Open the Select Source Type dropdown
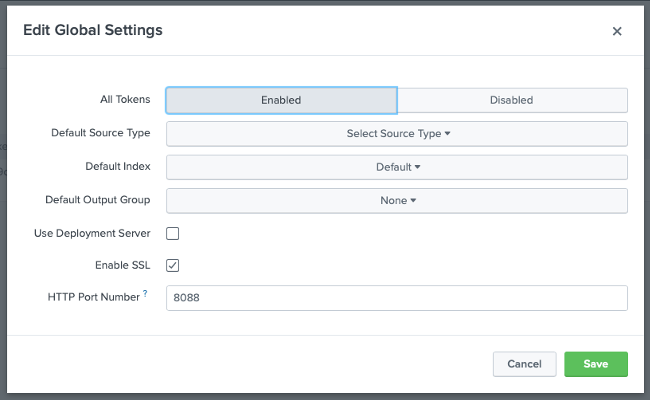The height and width of the screenshot is (400, 650). pyautogui.click(x=397, y=133)
